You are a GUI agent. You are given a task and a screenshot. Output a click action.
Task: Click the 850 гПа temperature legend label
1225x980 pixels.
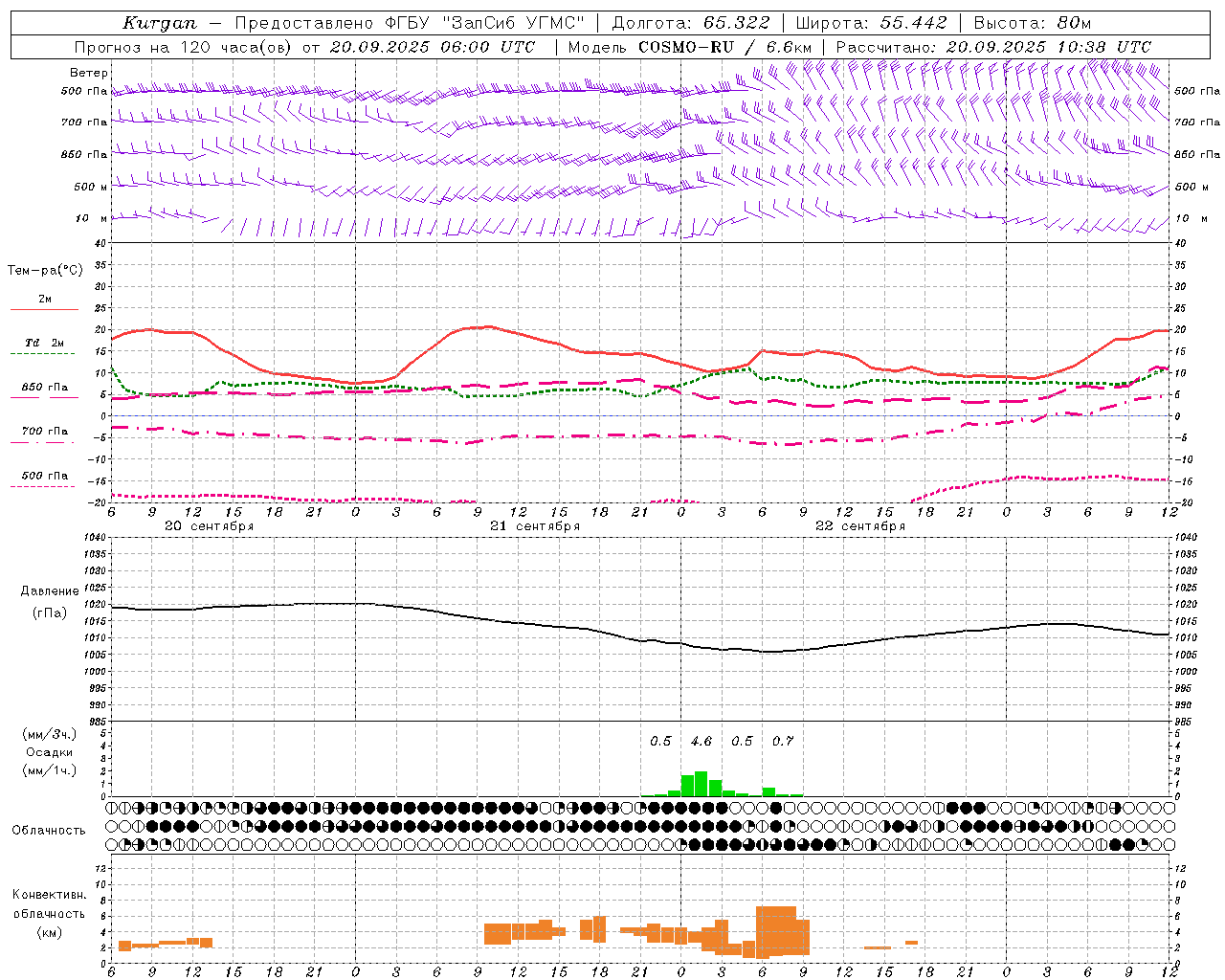(45, 388)
